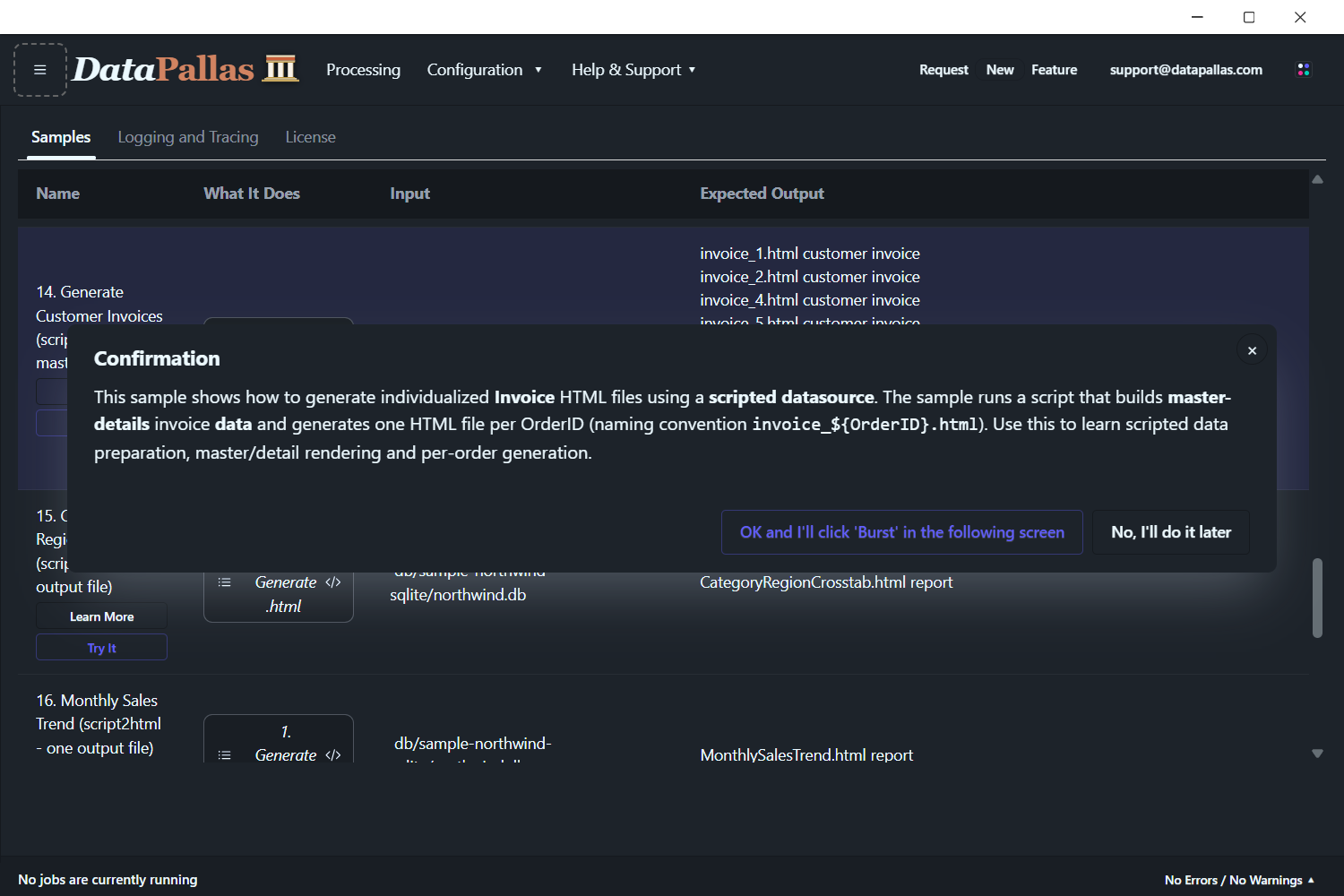1344x896 pixels.
Task: Click the Input column header
Action: [409, 194]
